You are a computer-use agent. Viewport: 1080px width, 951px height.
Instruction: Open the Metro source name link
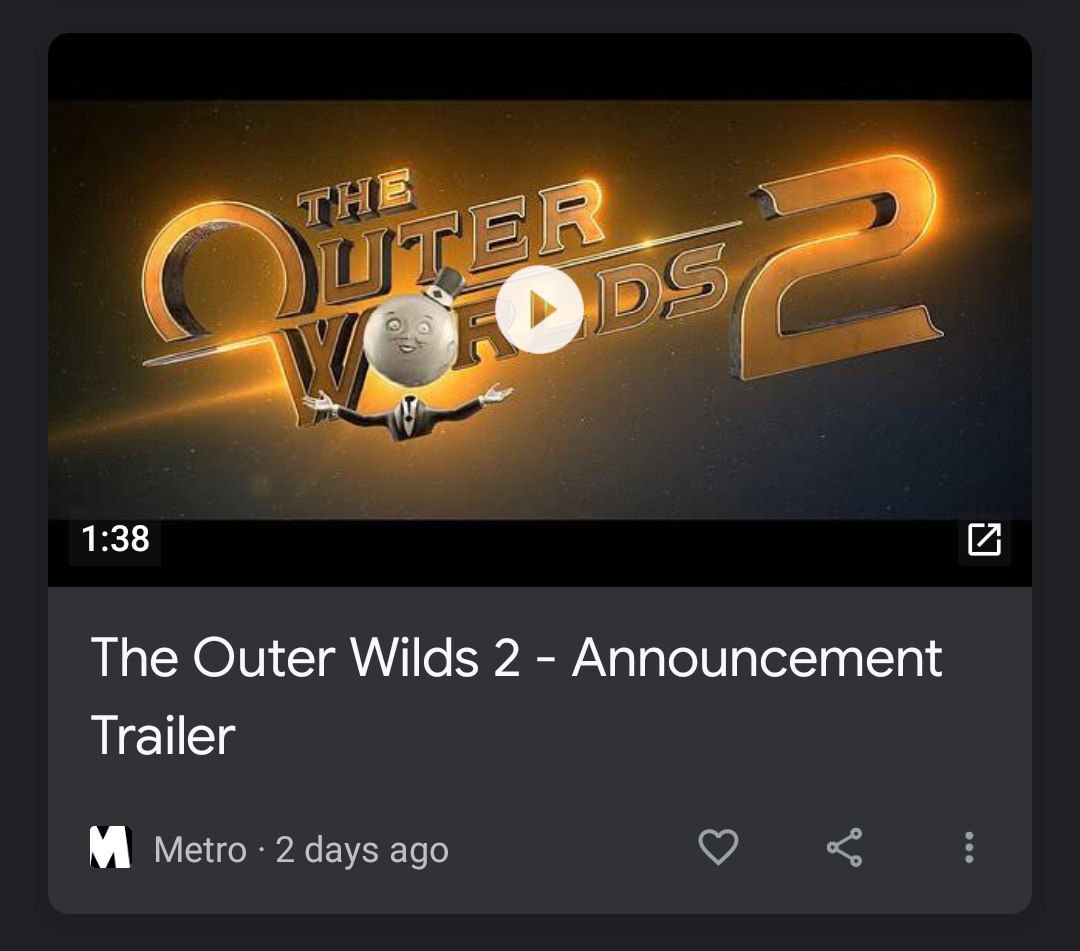[x=200, y=849]
